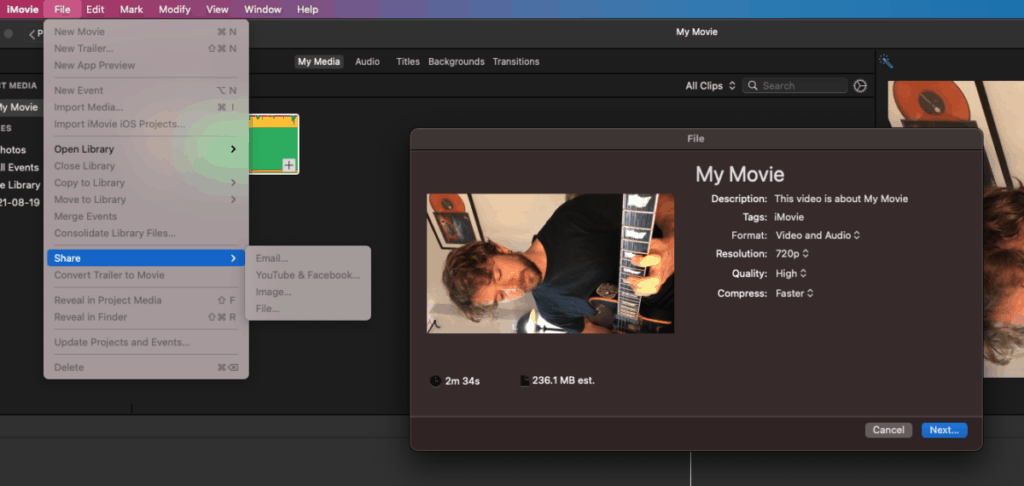Choose Reveal in Project Media item
Image resolution: width=1024 pixels, height=486 pixels.
(146, 300)
